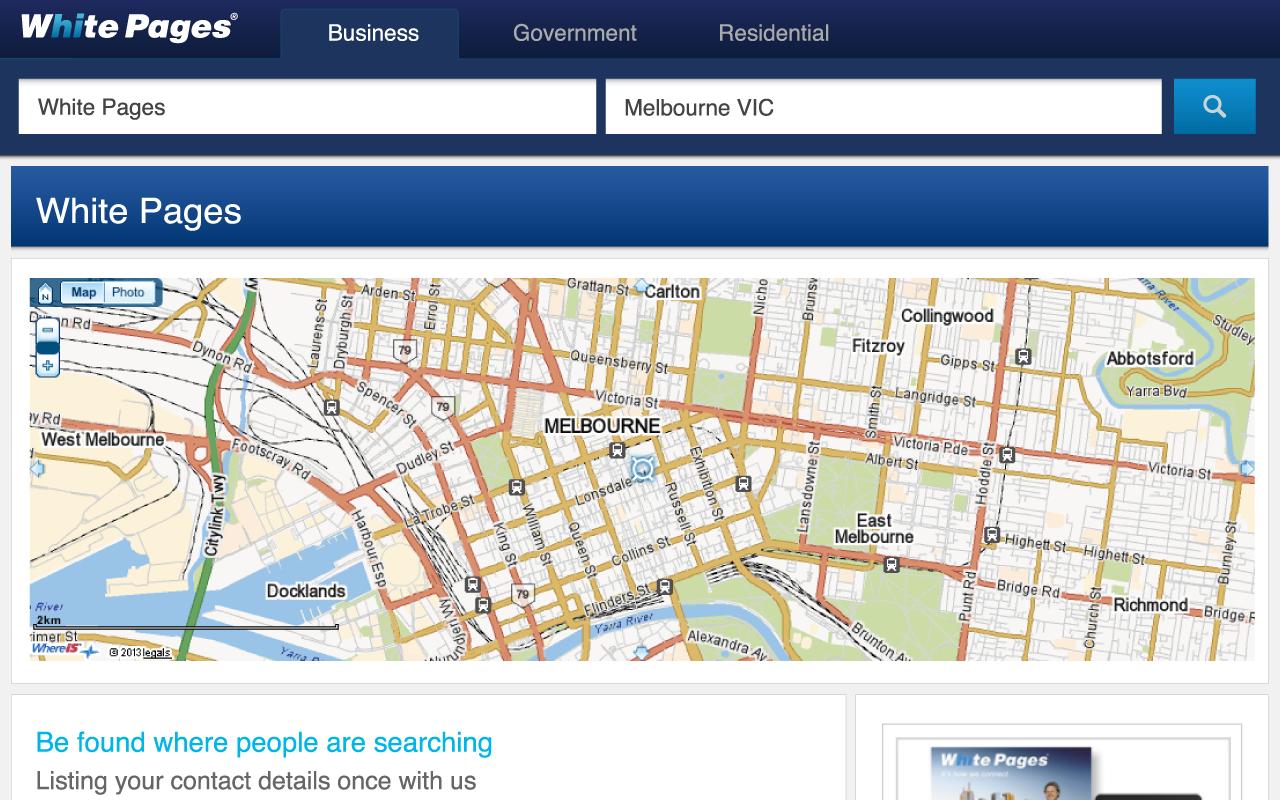Click the Docklands map label
This screenshot has height=800, width=1280.
point(305,591)
